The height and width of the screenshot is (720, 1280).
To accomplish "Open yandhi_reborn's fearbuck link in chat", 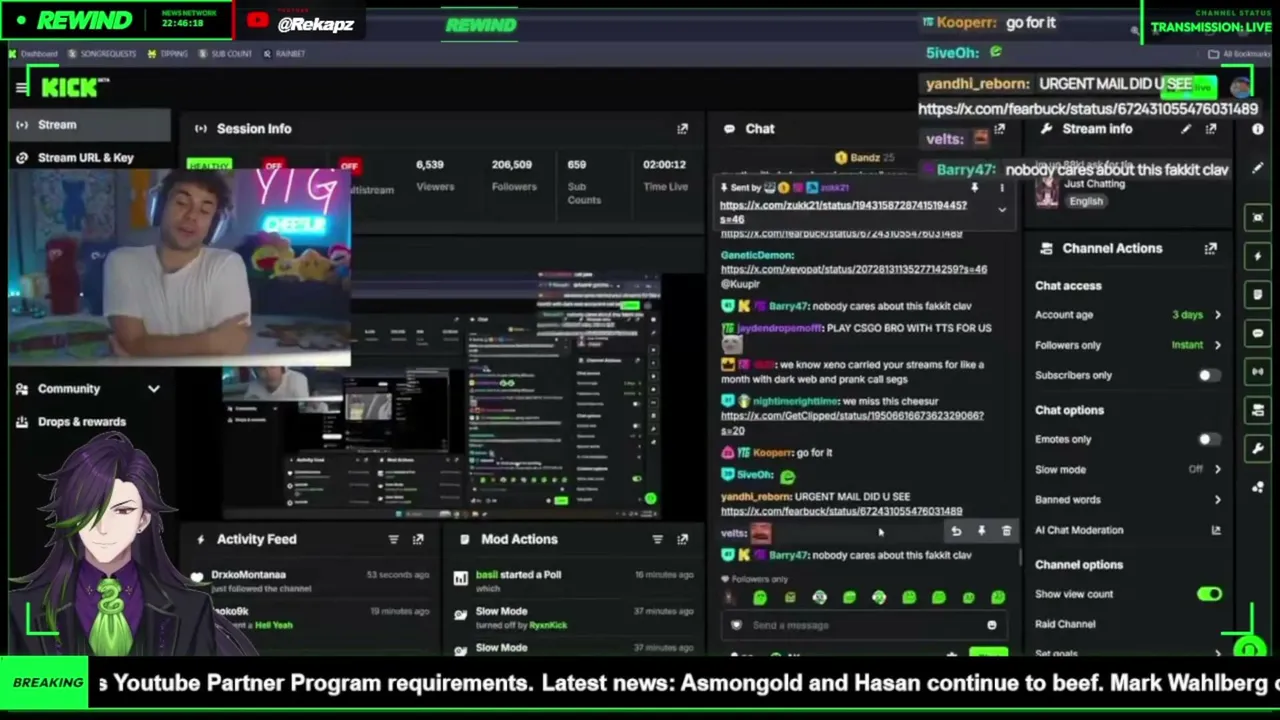I will [x=841, y=511].
